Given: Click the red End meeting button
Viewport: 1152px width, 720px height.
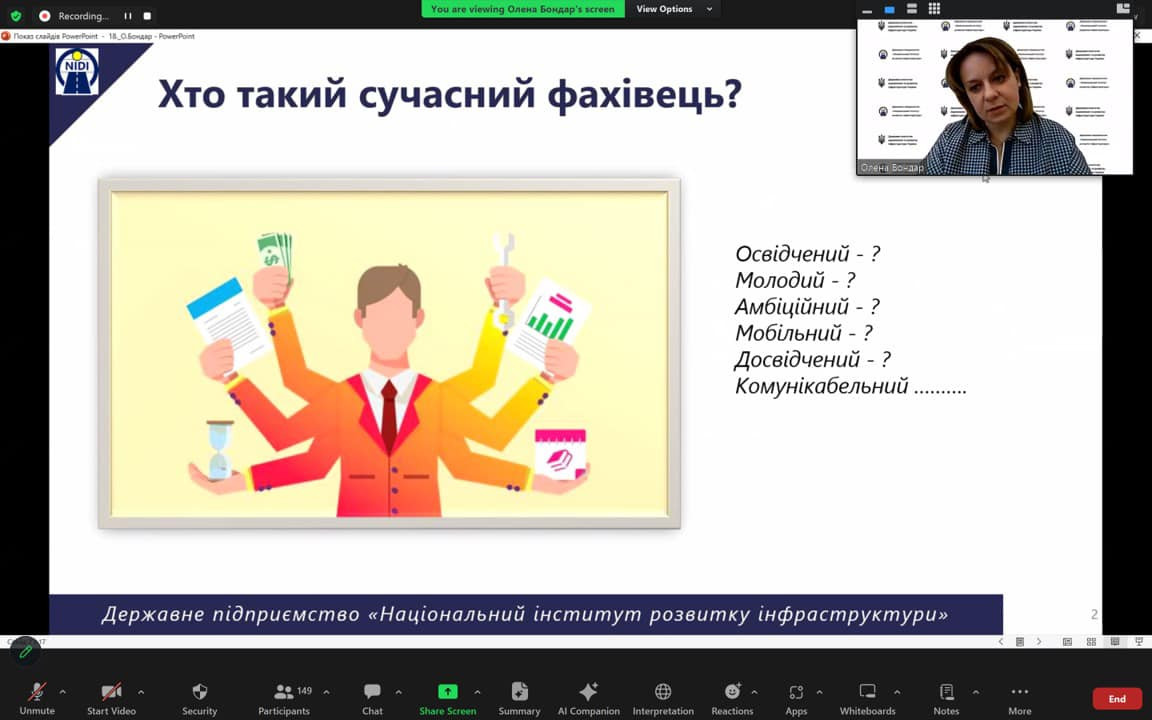Looking at the screenshot, I should tap(1117, 699).
